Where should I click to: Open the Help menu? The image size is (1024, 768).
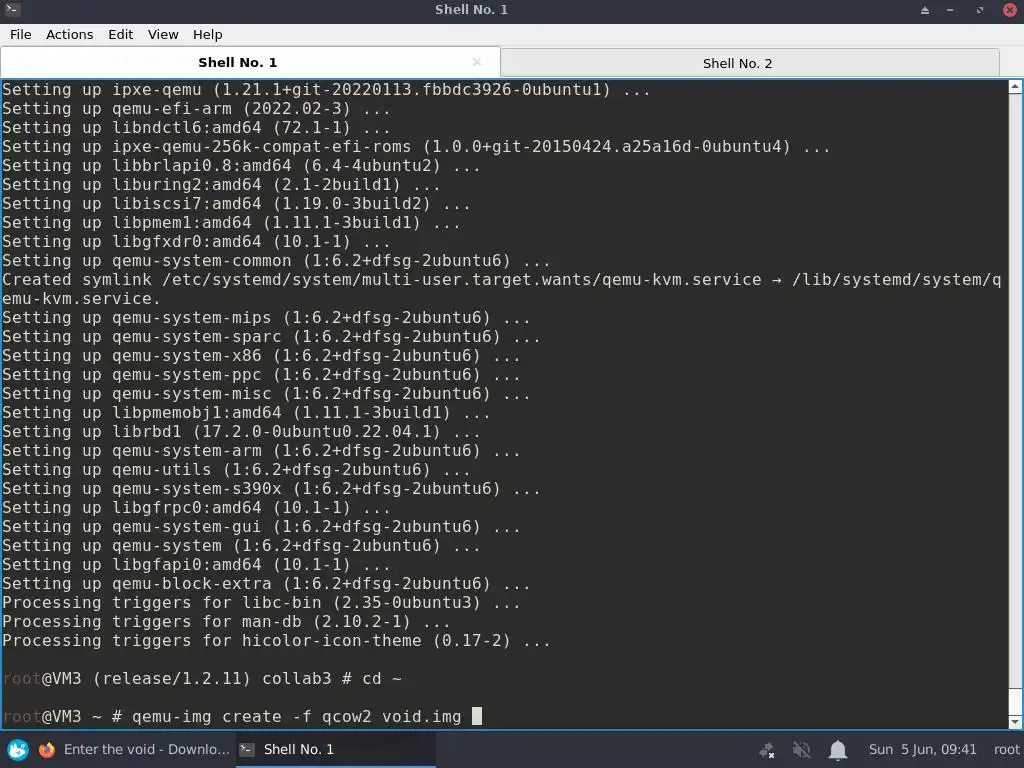207,35
